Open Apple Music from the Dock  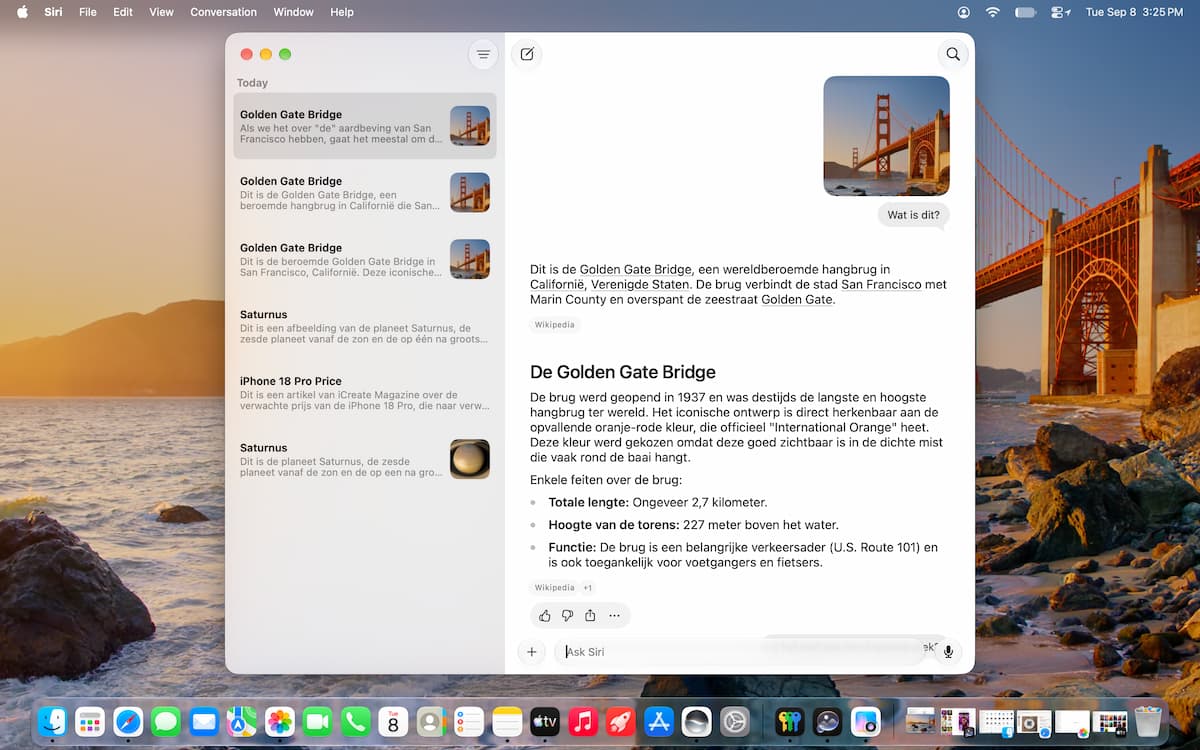coord(583,721)
